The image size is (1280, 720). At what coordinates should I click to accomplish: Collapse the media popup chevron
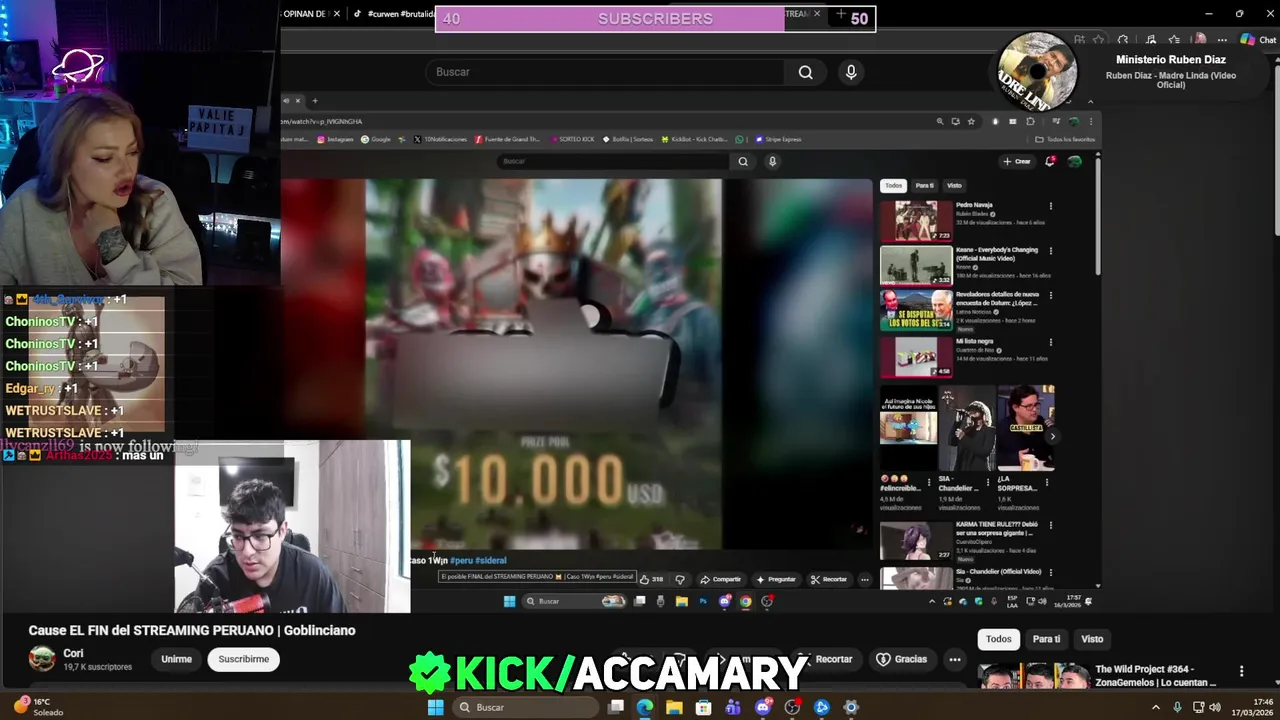click(1090, 101)
